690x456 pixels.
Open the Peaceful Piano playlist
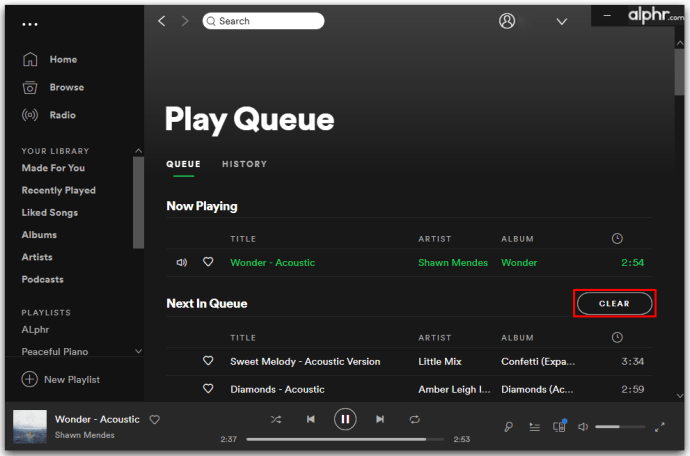55,352
